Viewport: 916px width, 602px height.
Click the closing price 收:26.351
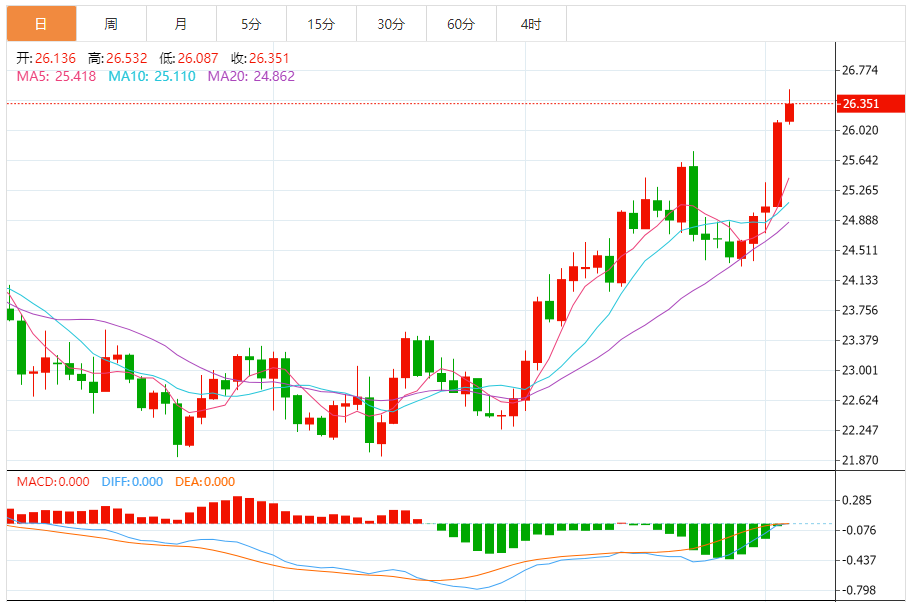pos(260,58)
